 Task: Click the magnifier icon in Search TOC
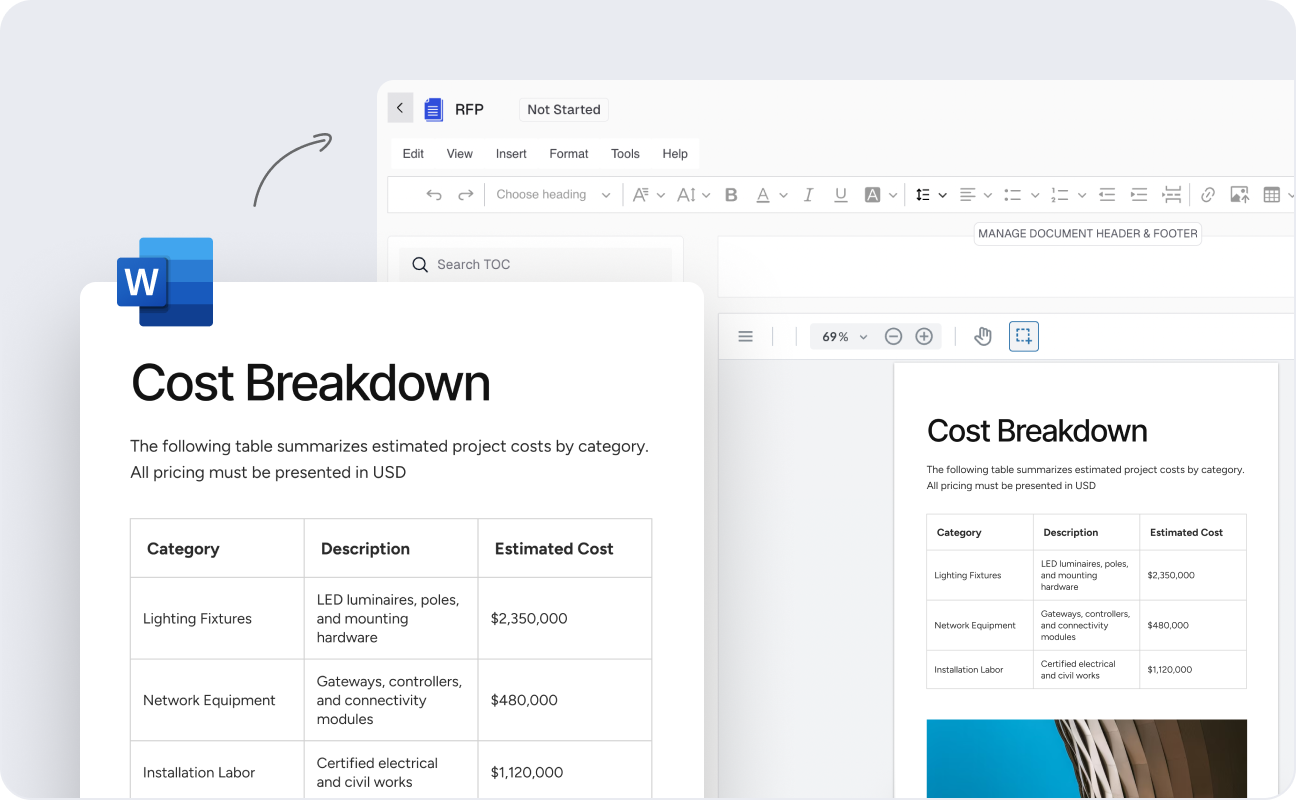[x=420, y=265]
